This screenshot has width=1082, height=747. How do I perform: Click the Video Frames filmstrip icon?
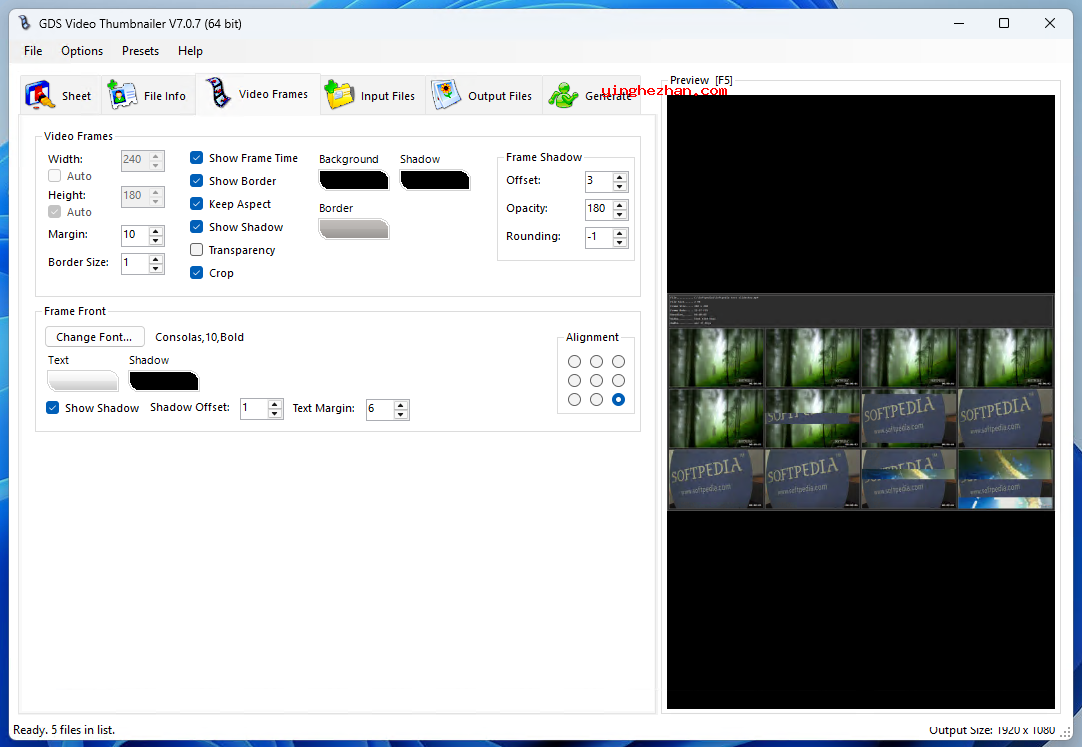217,94
